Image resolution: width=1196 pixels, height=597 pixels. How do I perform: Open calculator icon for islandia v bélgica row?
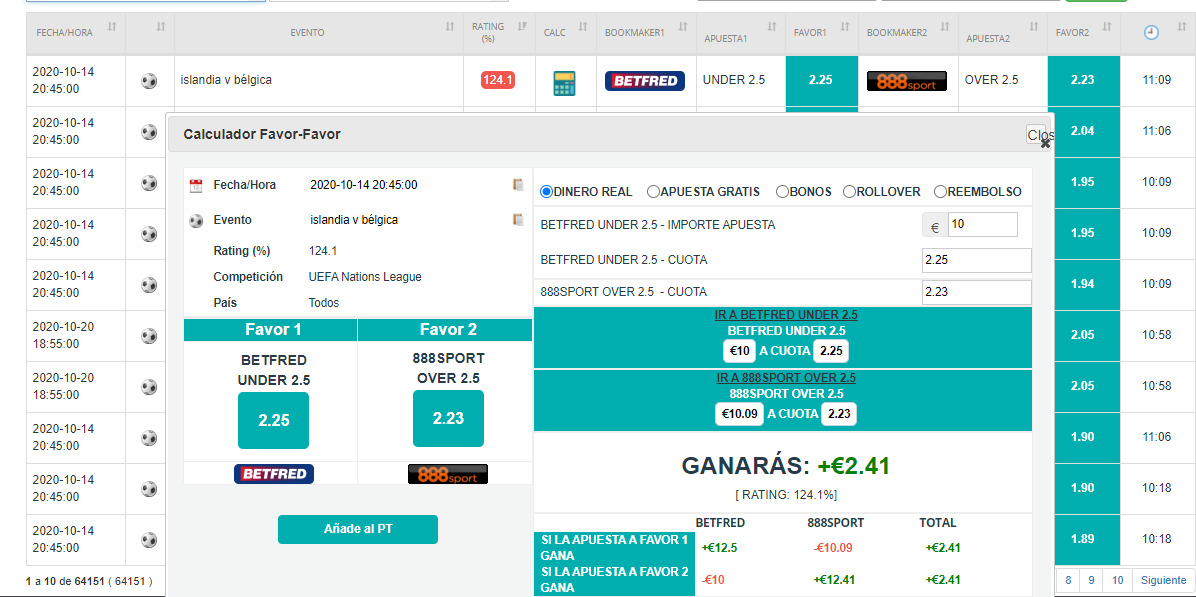pos(564,83)
